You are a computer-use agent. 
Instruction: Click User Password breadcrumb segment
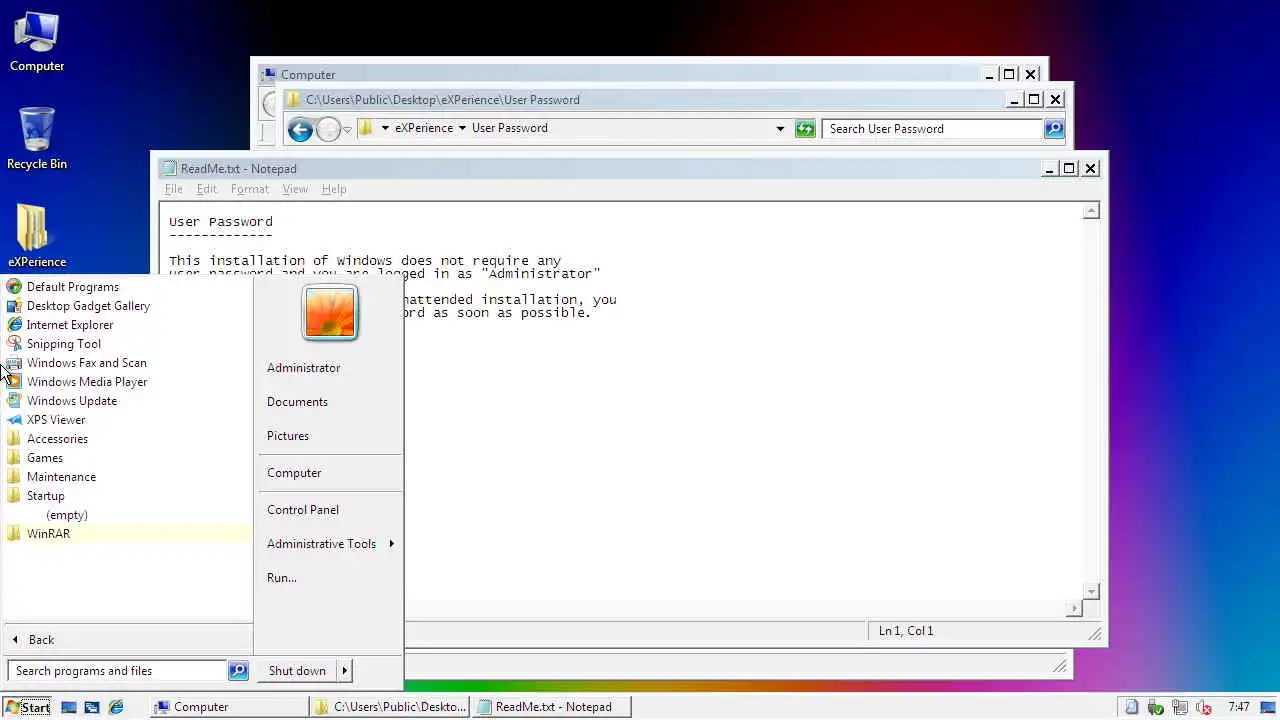click(509, 128)
